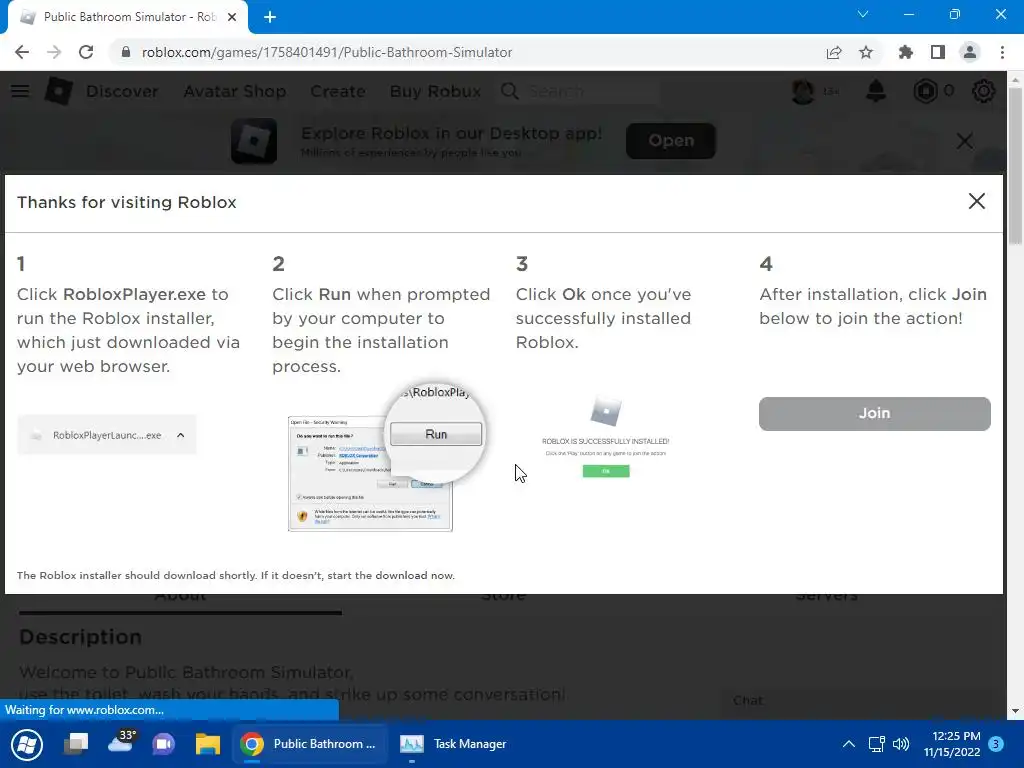The width and height of the screenshot is (1024, 768).
Task: Click the Roblox app logo in banner
Action: coord(254,140)
